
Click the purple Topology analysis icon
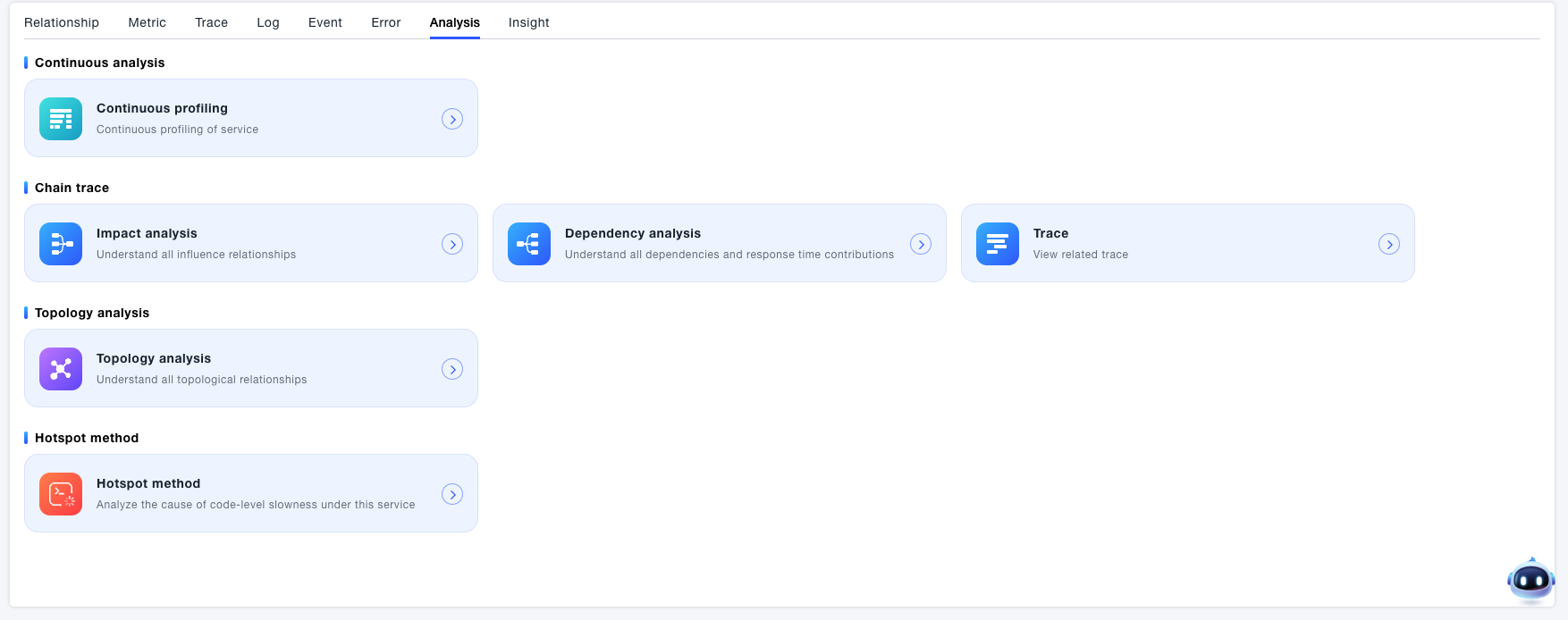[x=61, y=369]
